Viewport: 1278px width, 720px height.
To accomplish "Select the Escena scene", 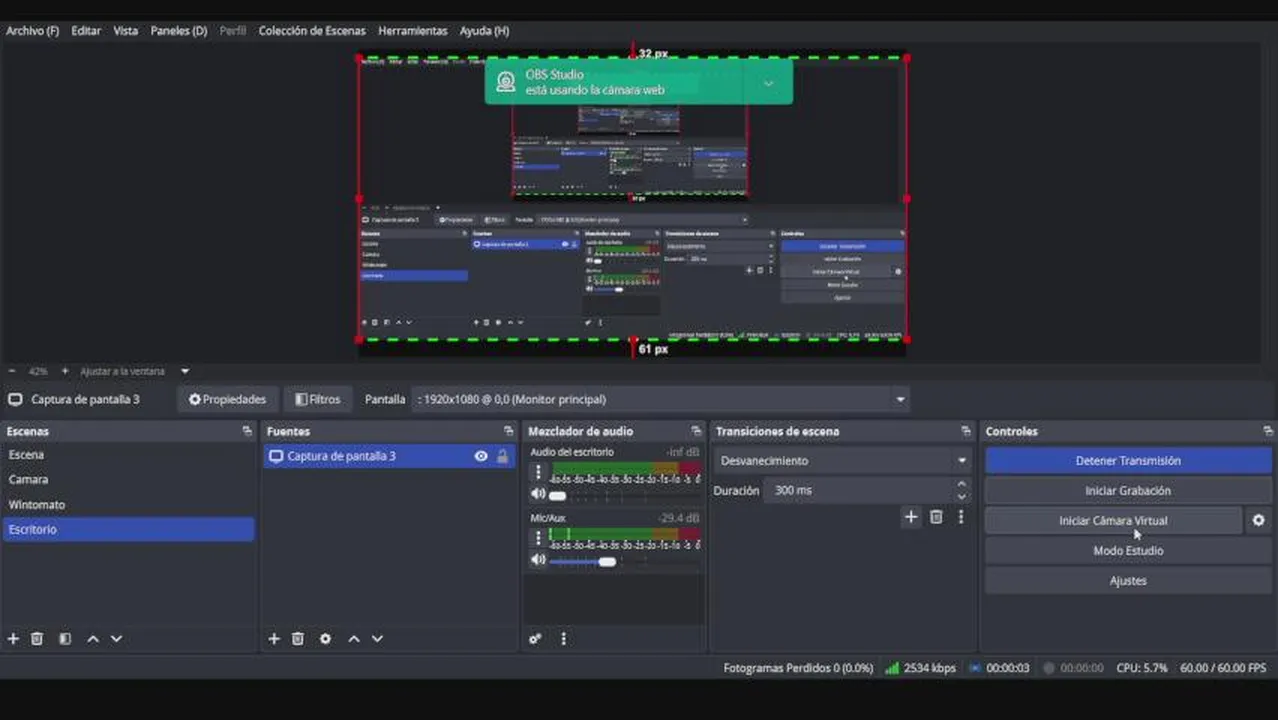I will coord(128,455).
